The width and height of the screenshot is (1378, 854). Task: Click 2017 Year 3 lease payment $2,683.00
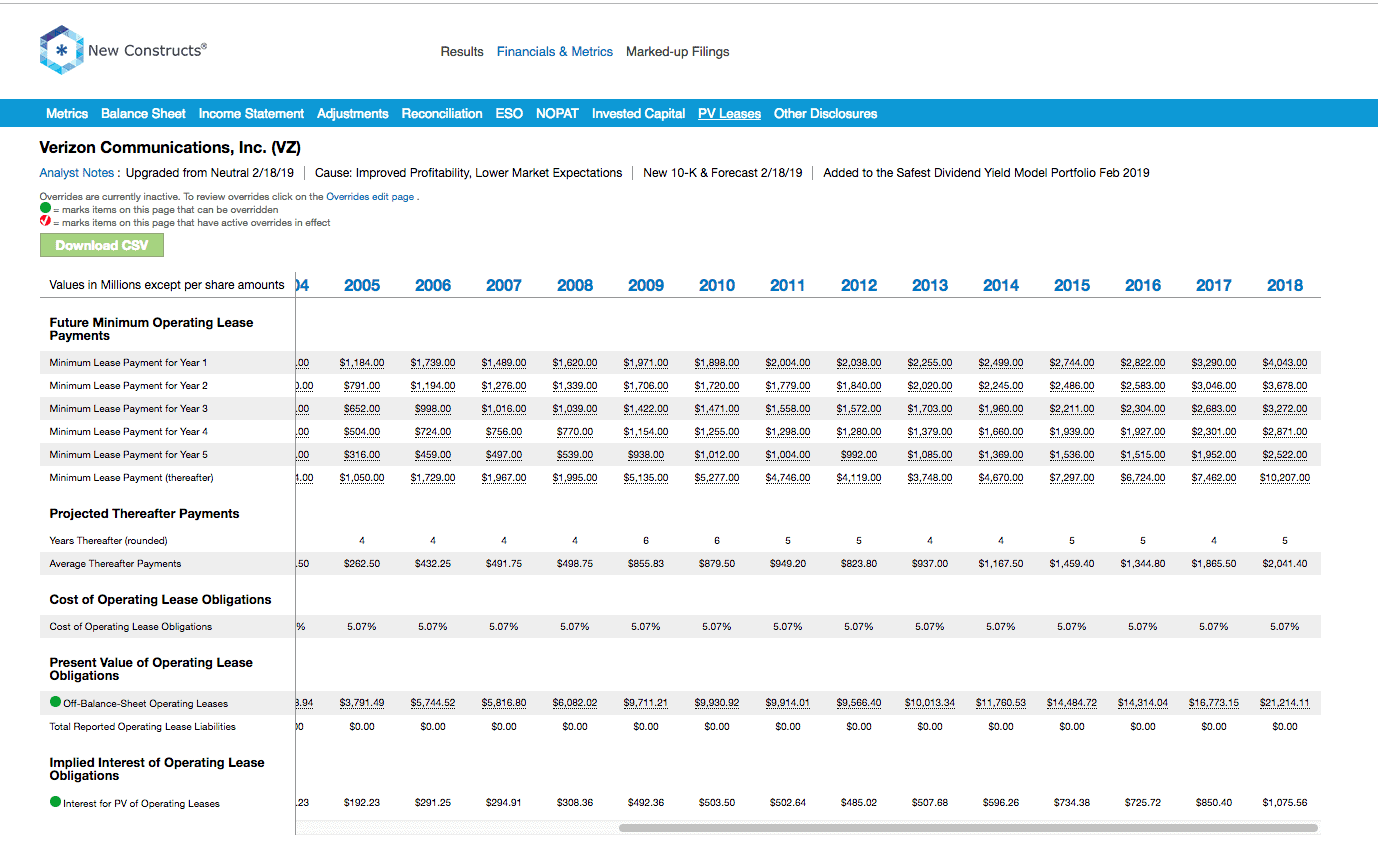coord(1214,409)
